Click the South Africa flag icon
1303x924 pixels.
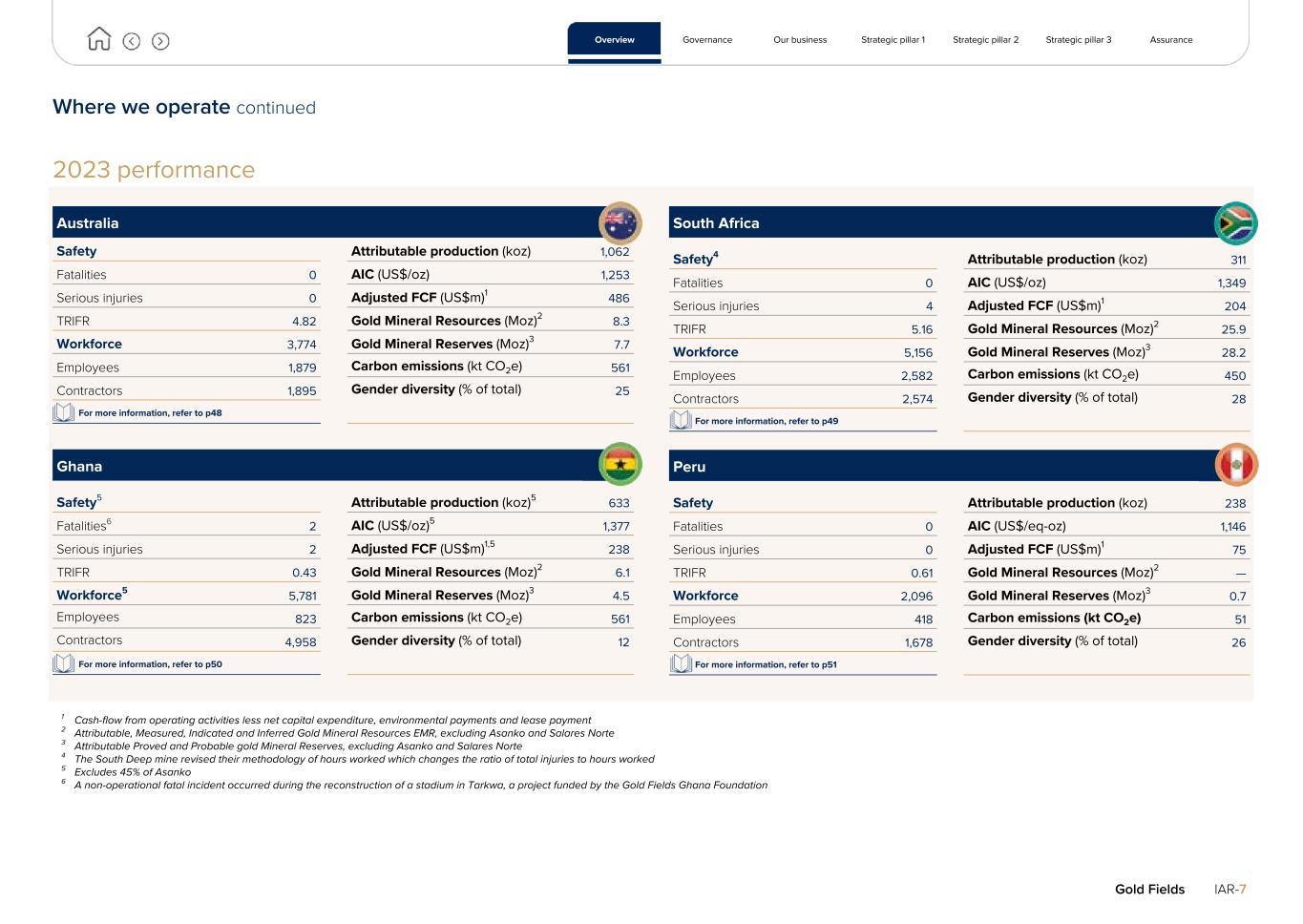(1235, 223)
